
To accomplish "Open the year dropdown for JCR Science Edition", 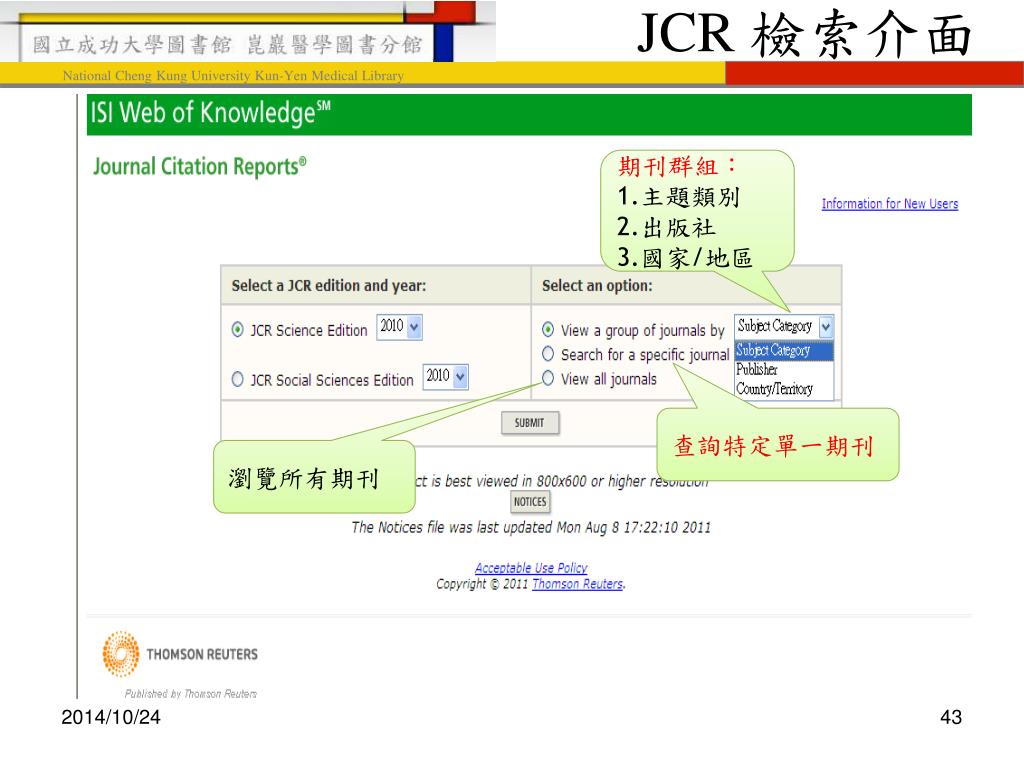I will pyautogui.click(x=399, y=327).
